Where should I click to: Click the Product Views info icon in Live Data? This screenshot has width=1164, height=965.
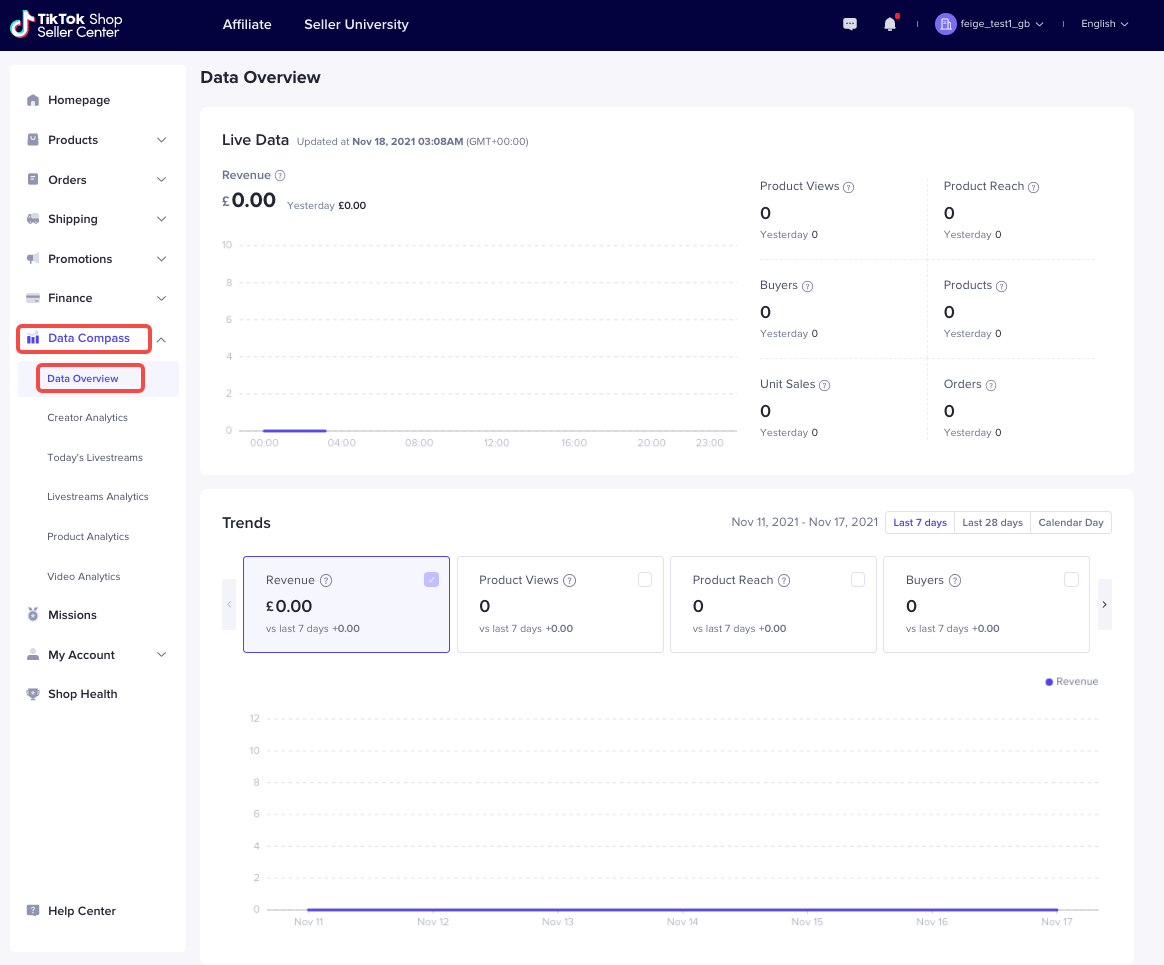click(848, 187)
